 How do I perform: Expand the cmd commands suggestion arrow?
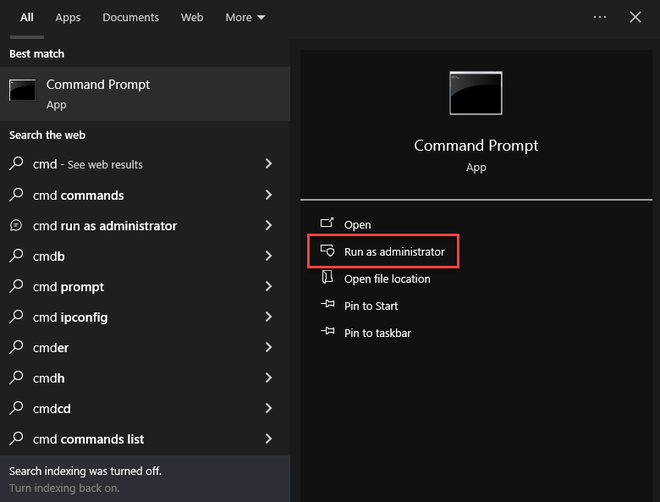click(269, 195)
